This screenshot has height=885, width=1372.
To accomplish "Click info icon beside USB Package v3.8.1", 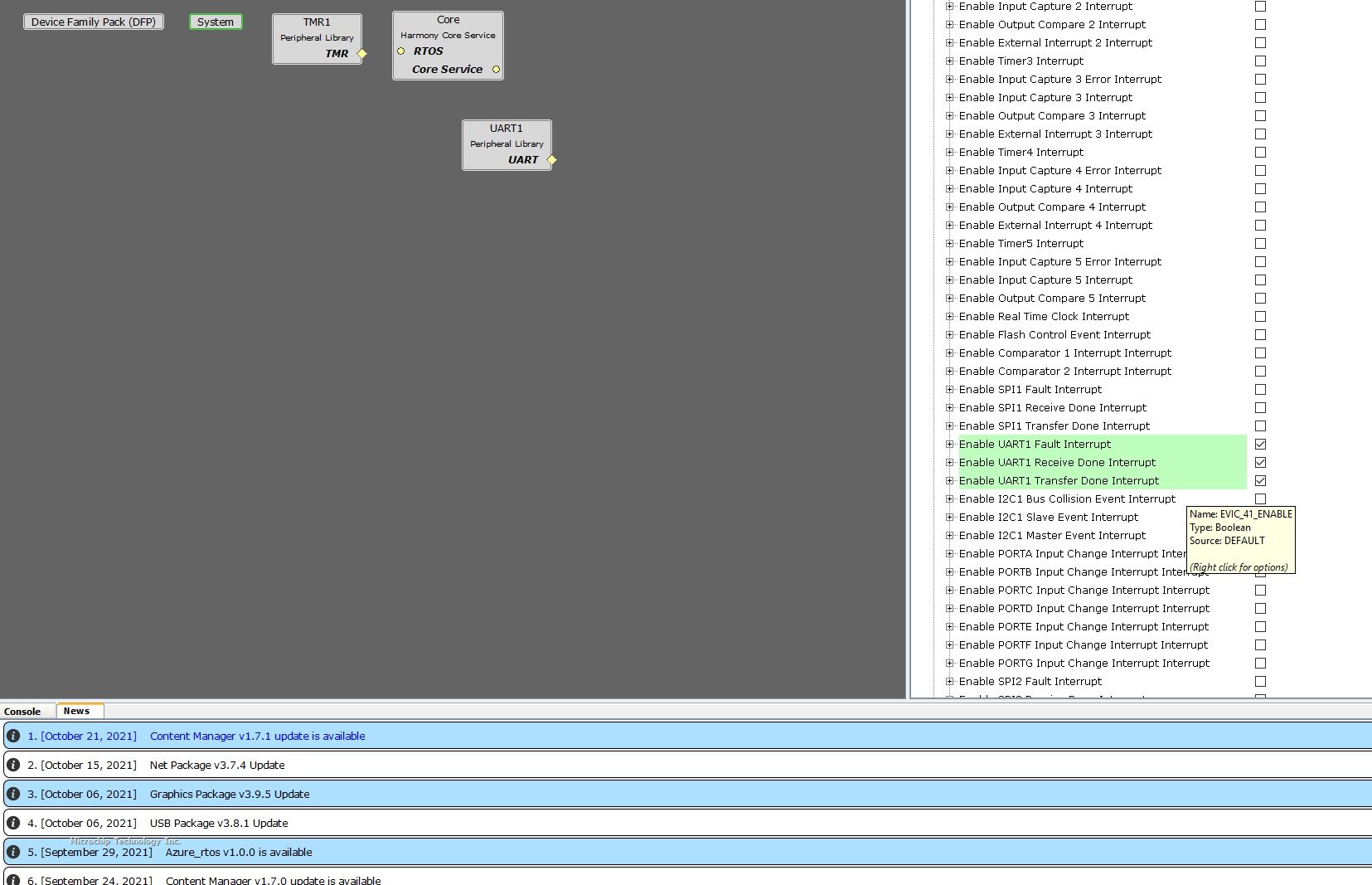I will click(x=13, y=823).
